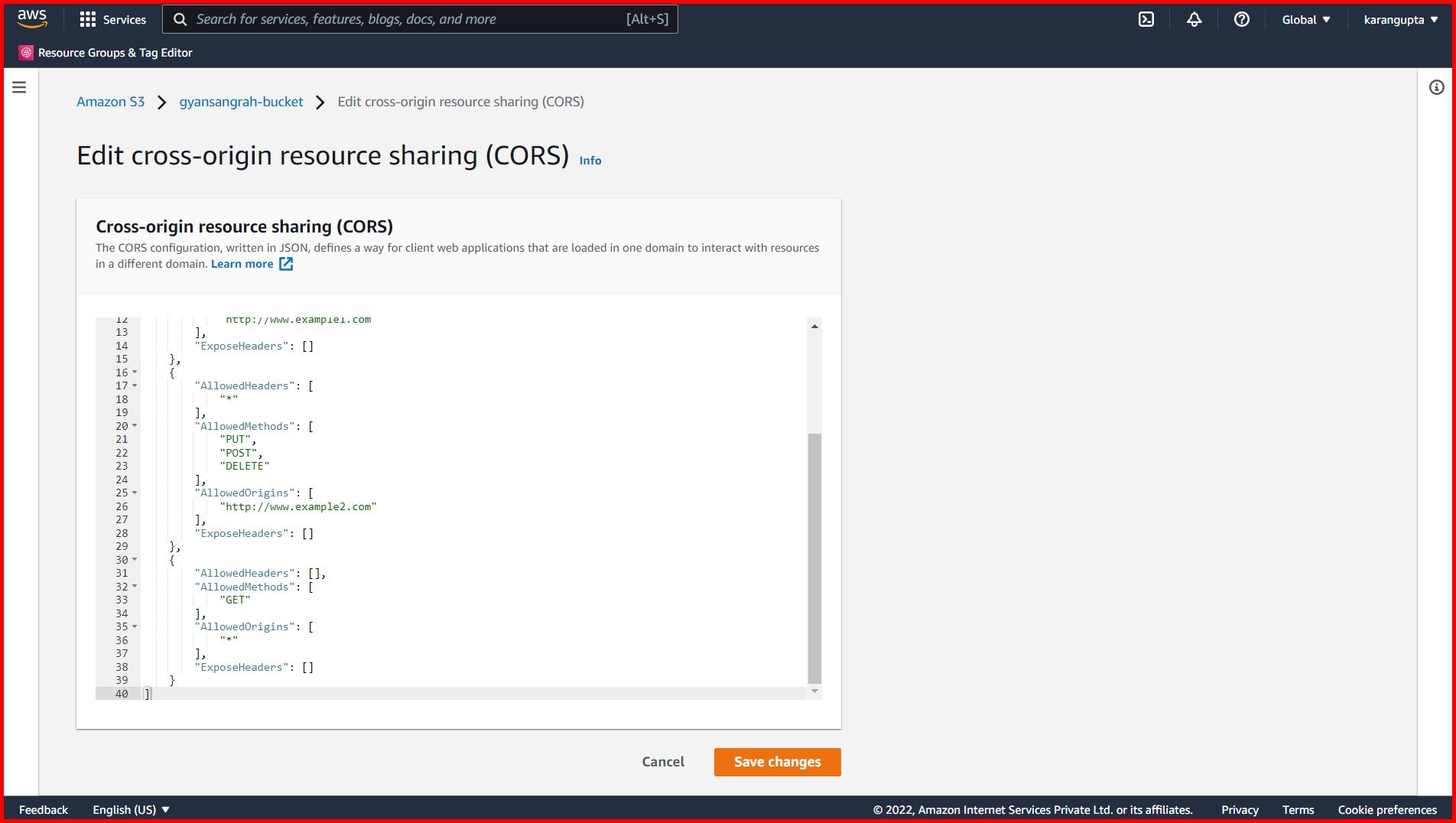Open the Services menu
This screenshot has width=1456, height=823.
point(112,19)
